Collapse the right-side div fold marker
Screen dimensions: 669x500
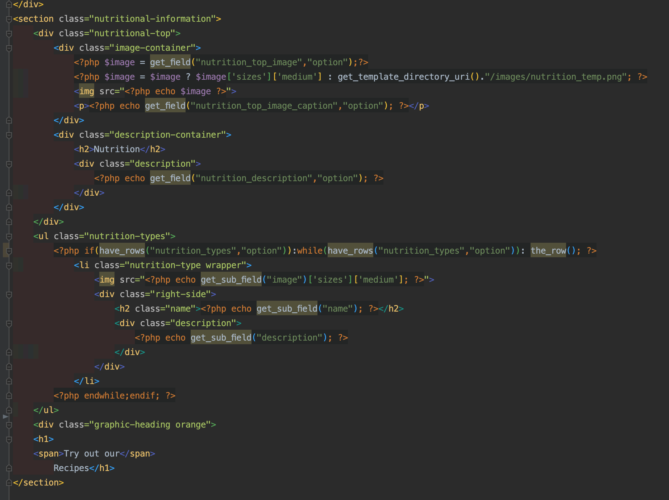pyautogui.click(x=8, y=294)
